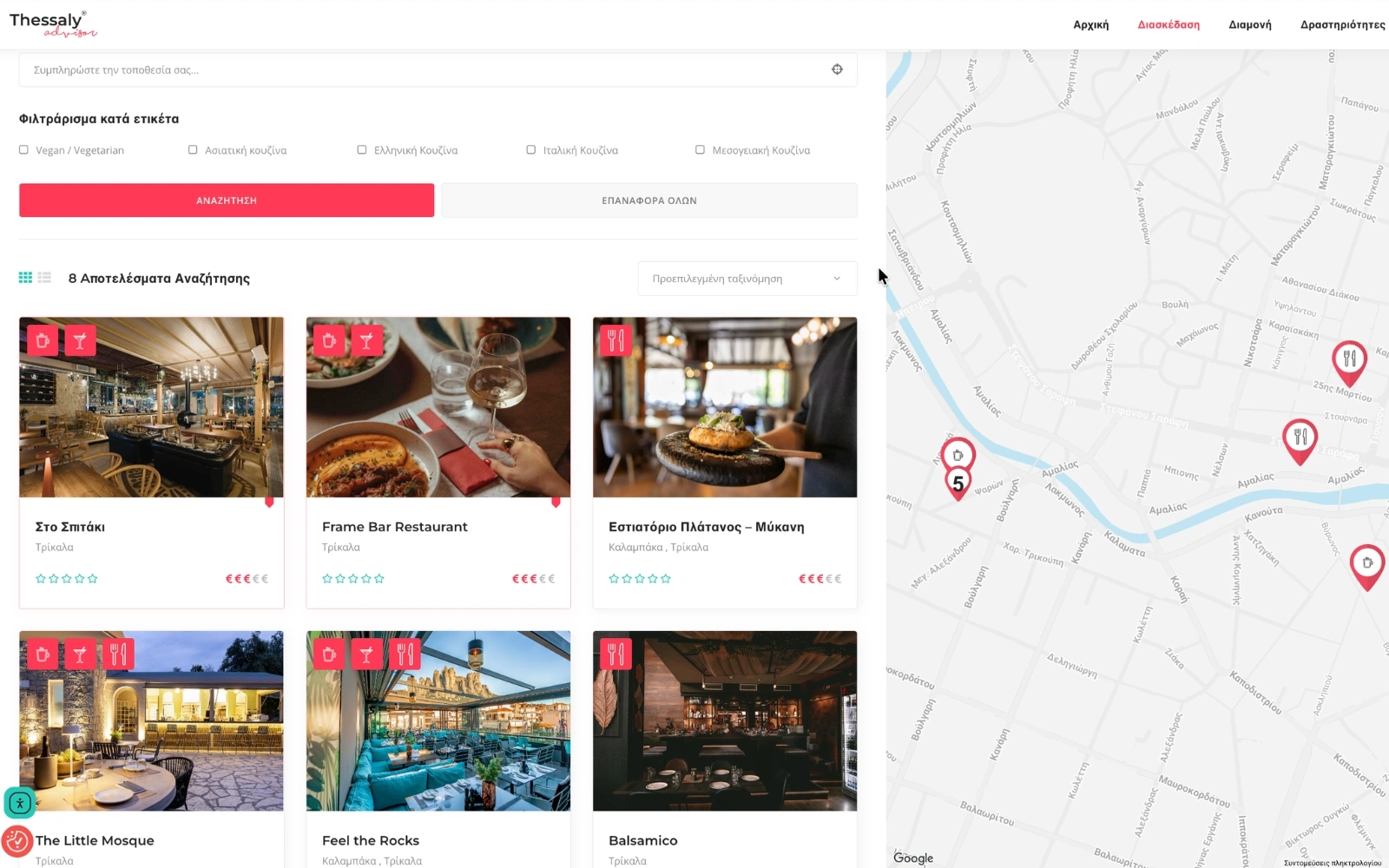Click ΕΠΑΝΑΦΟΡΑ ΟΛΩΝ reset button

click(649, 201)
